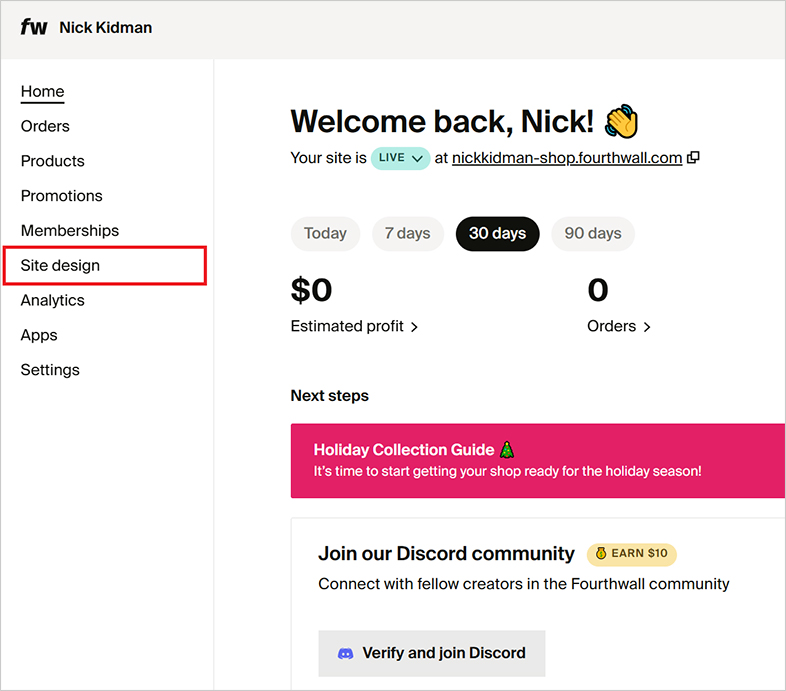Click the Welcome back, Nick! heading
Image resolution: width=786 pixels, height=691 pixels.
(442, 121)
